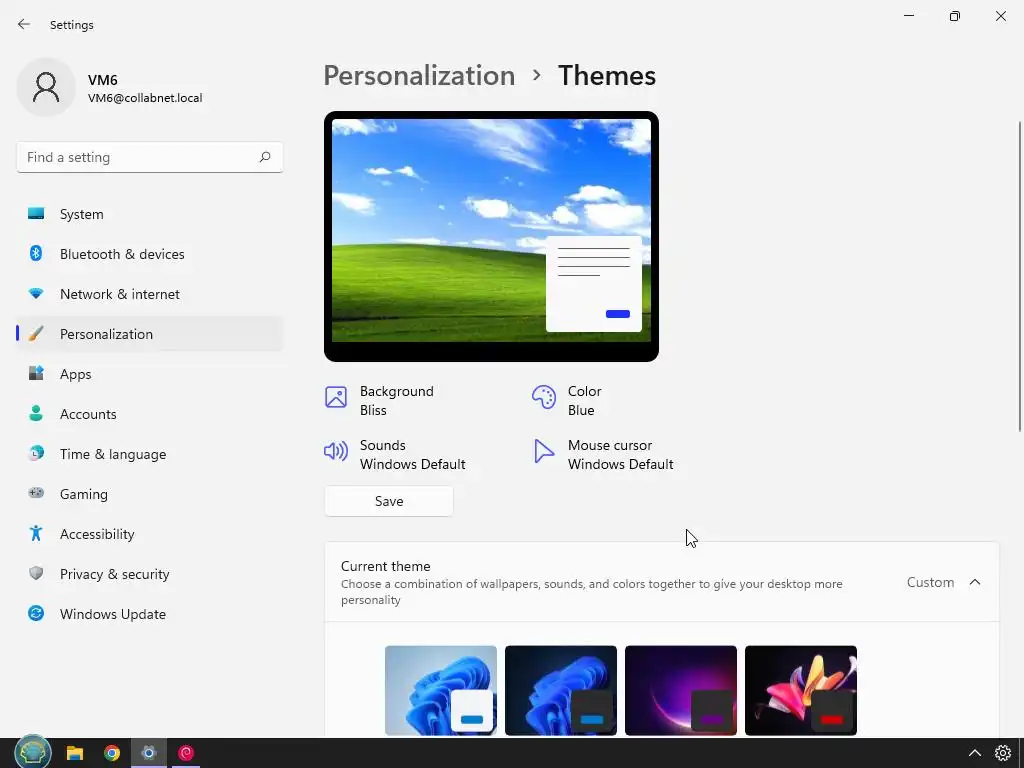Viewport: 1024px width, 768px height.
Task: Select the Windows dark bloom theme
Action: 560,690
